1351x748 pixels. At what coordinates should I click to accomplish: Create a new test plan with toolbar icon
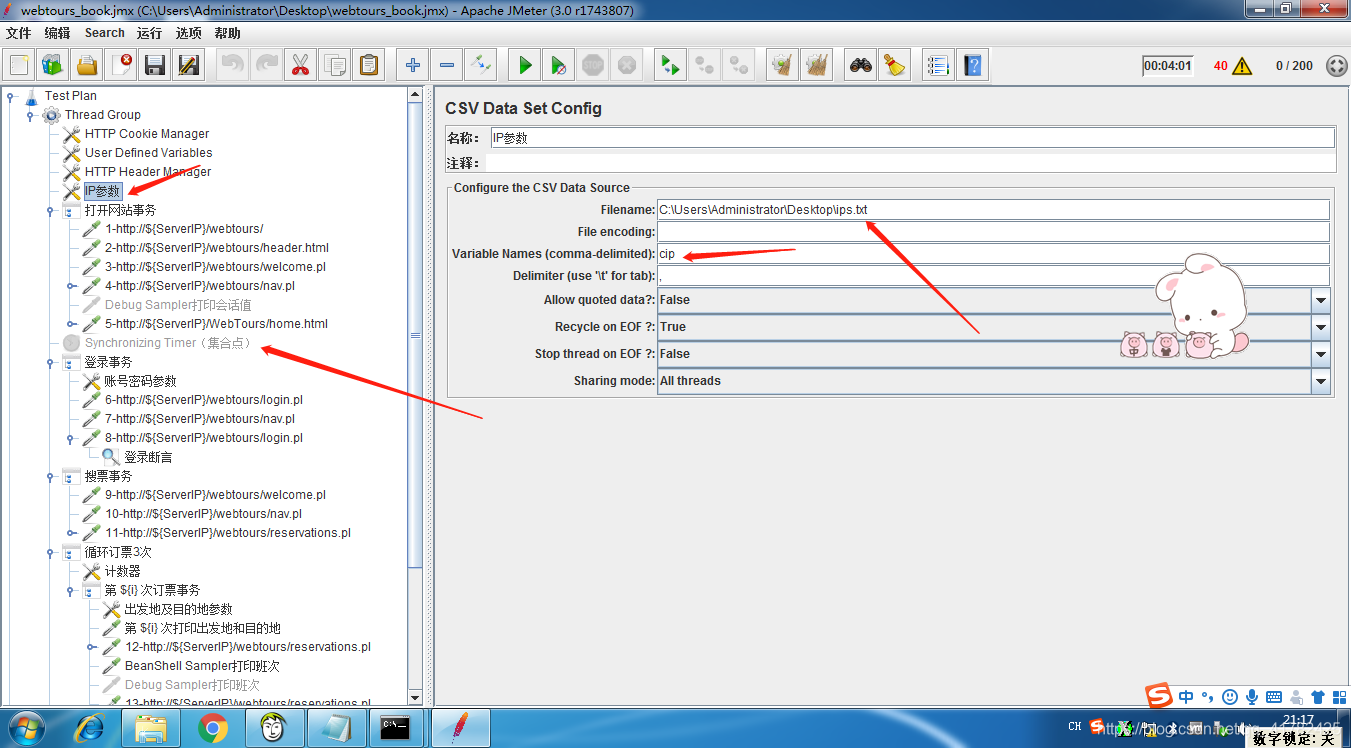(x=19, y=66)
